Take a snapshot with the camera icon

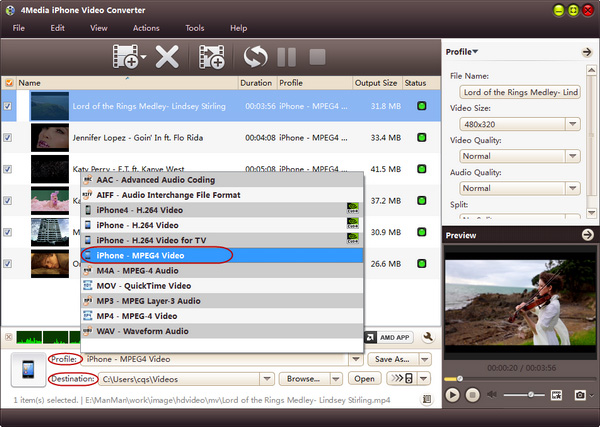(x=579, y=395)
